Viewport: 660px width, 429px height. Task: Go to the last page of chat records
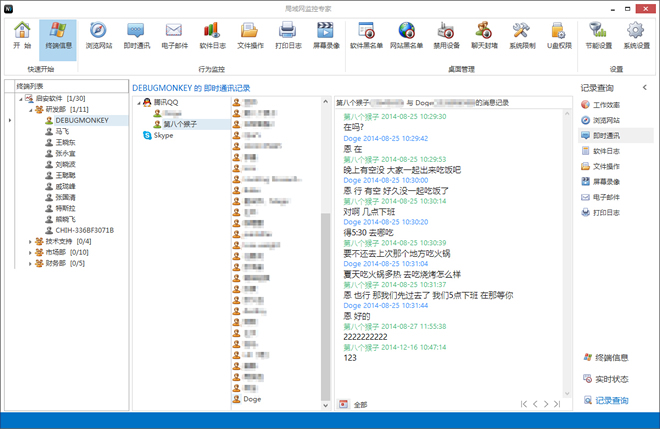click(561, 404)
